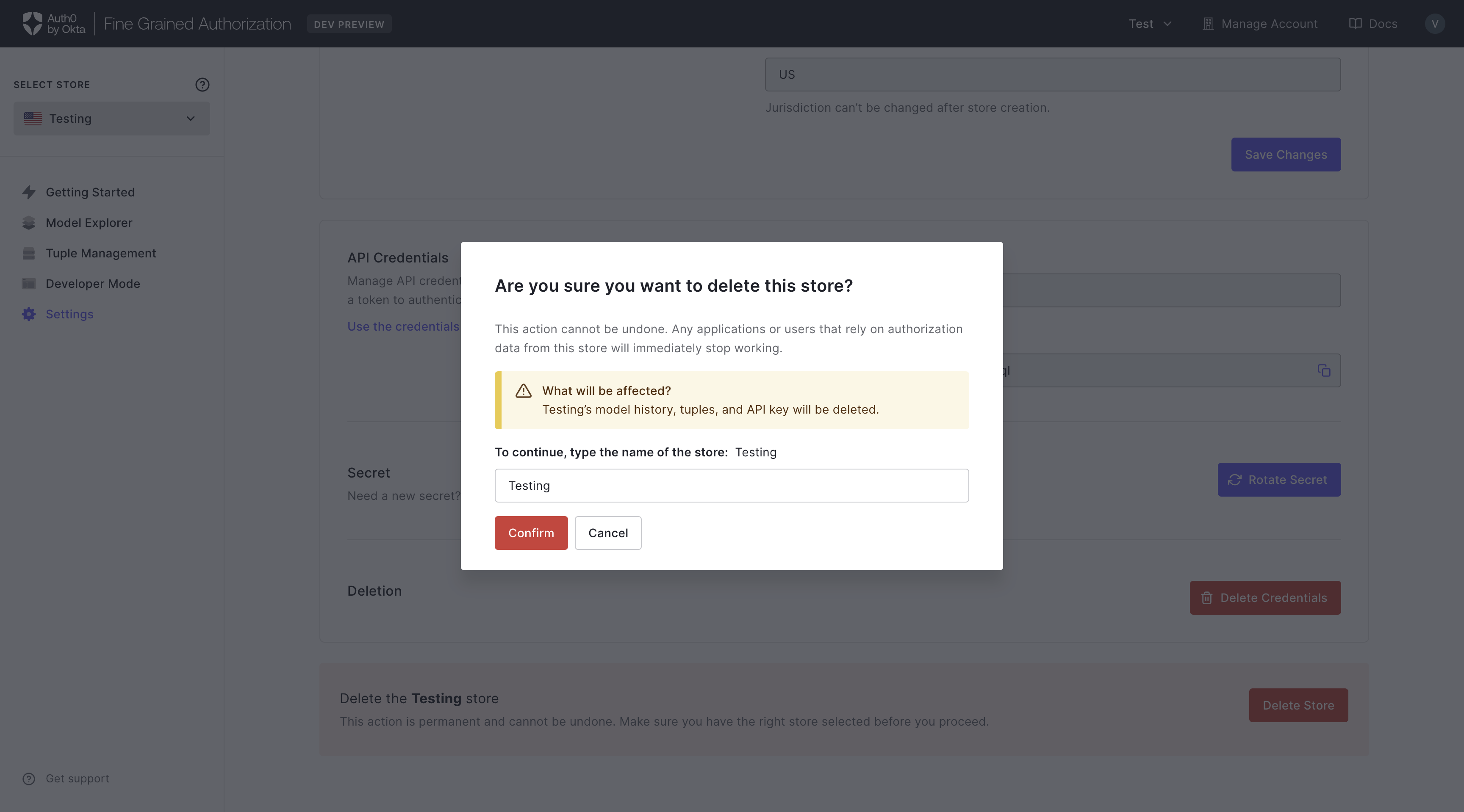Click the Tuple Management icon
1464x812 pixels.
coord(29,253)
